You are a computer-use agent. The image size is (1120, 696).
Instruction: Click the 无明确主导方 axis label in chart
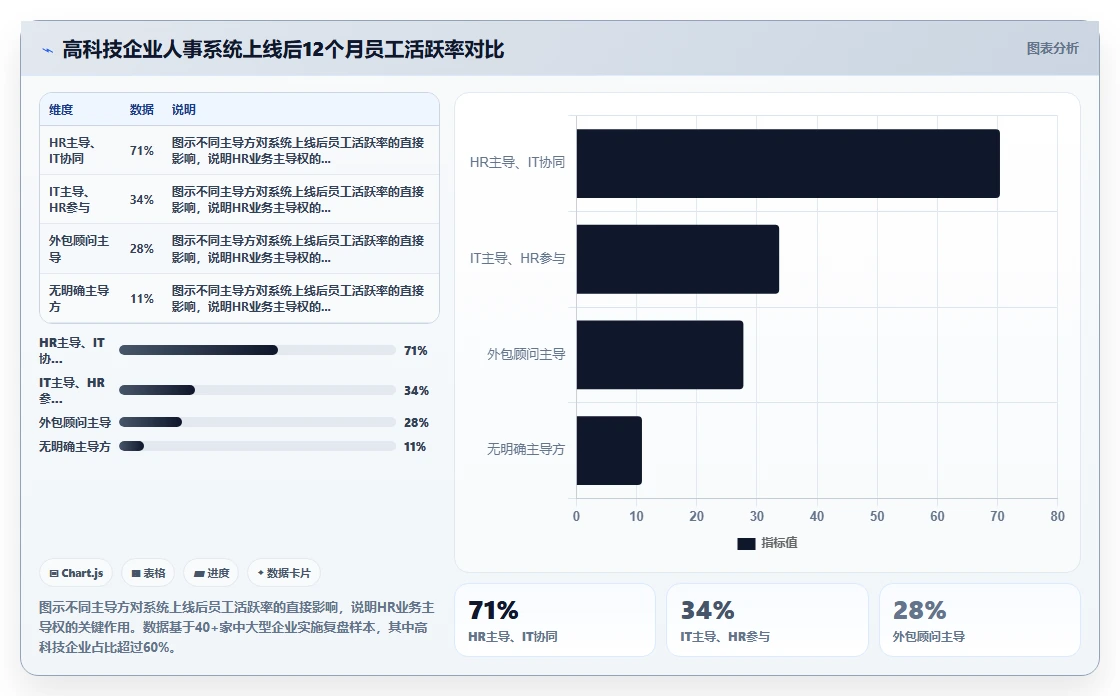tap(526, 449)
